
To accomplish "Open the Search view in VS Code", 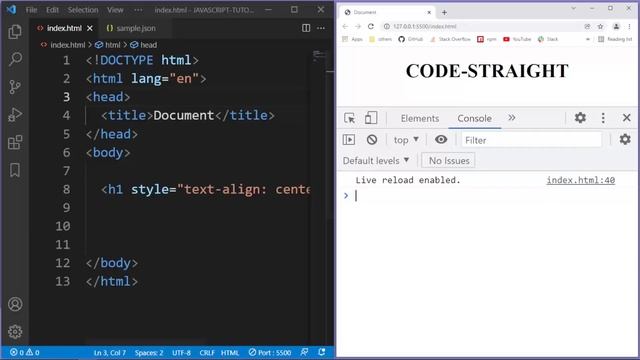I will click(x=15, y=59).
